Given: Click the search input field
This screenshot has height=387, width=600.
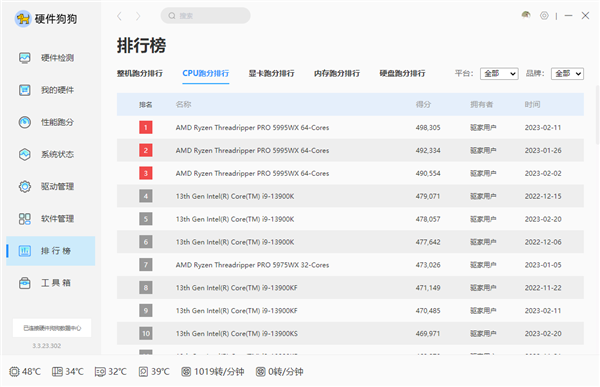Looking at the screenshot, I should 205,16.
